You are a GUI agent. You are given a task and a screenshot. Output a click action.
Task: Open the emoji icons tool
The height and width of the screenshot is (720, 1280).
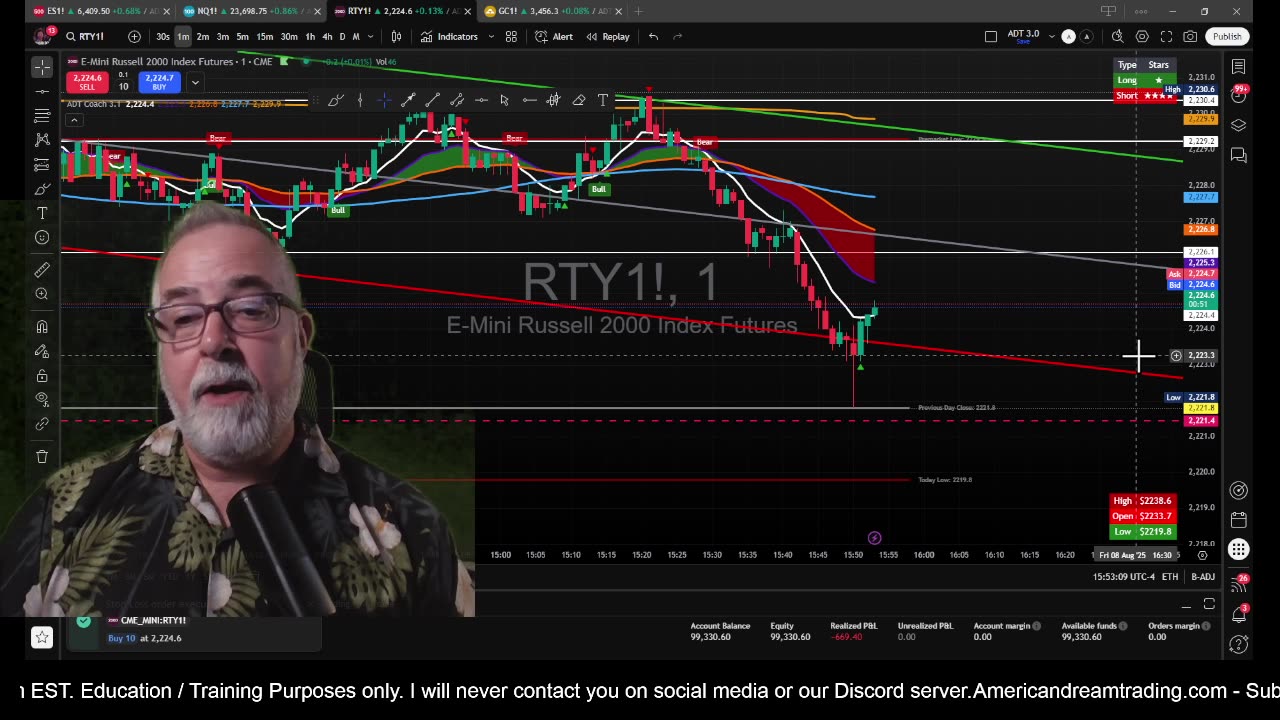(x=42, y=237)
